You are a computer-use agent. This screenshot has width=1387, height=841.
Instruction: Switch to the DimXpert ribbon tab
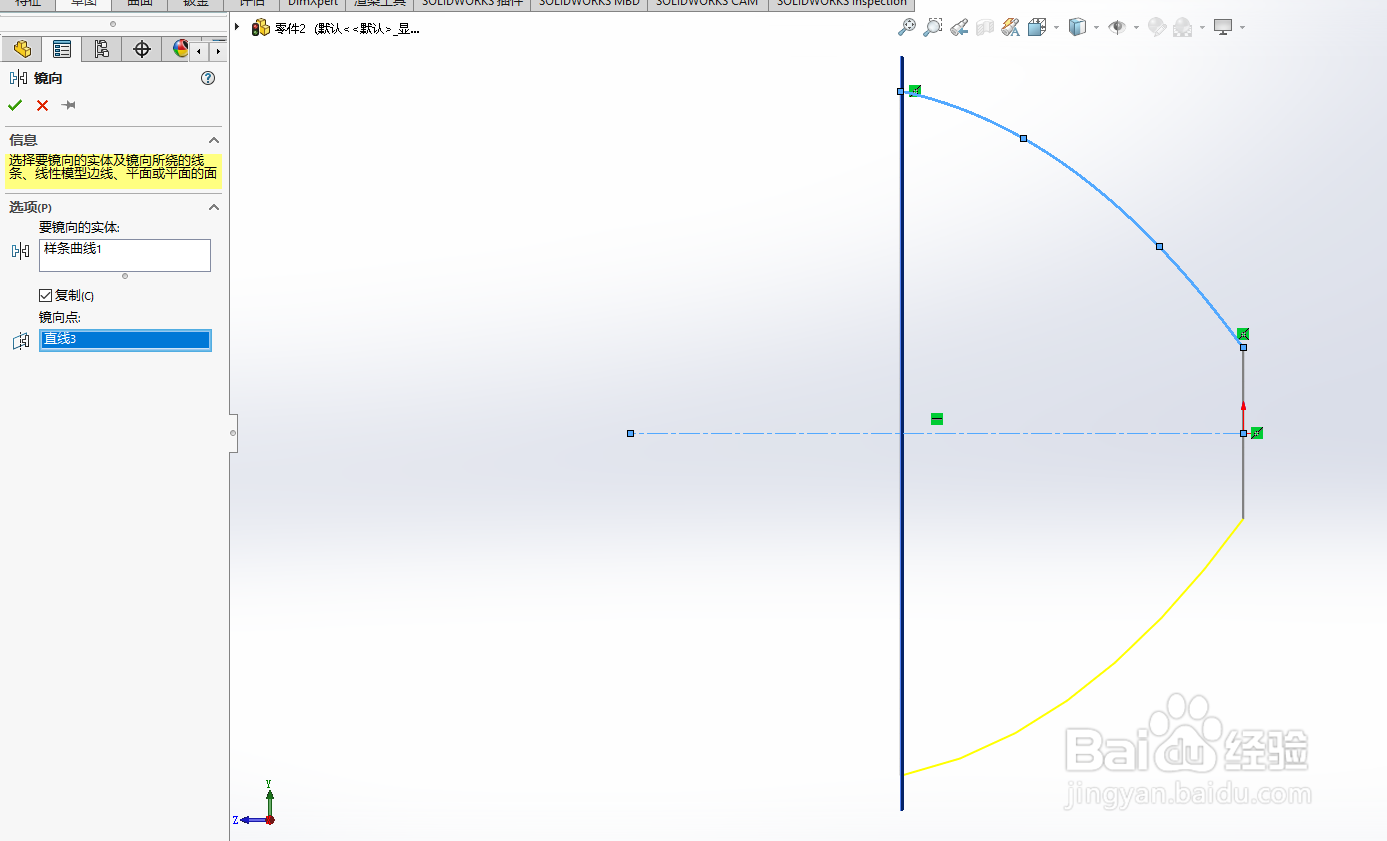coord(312,4)
